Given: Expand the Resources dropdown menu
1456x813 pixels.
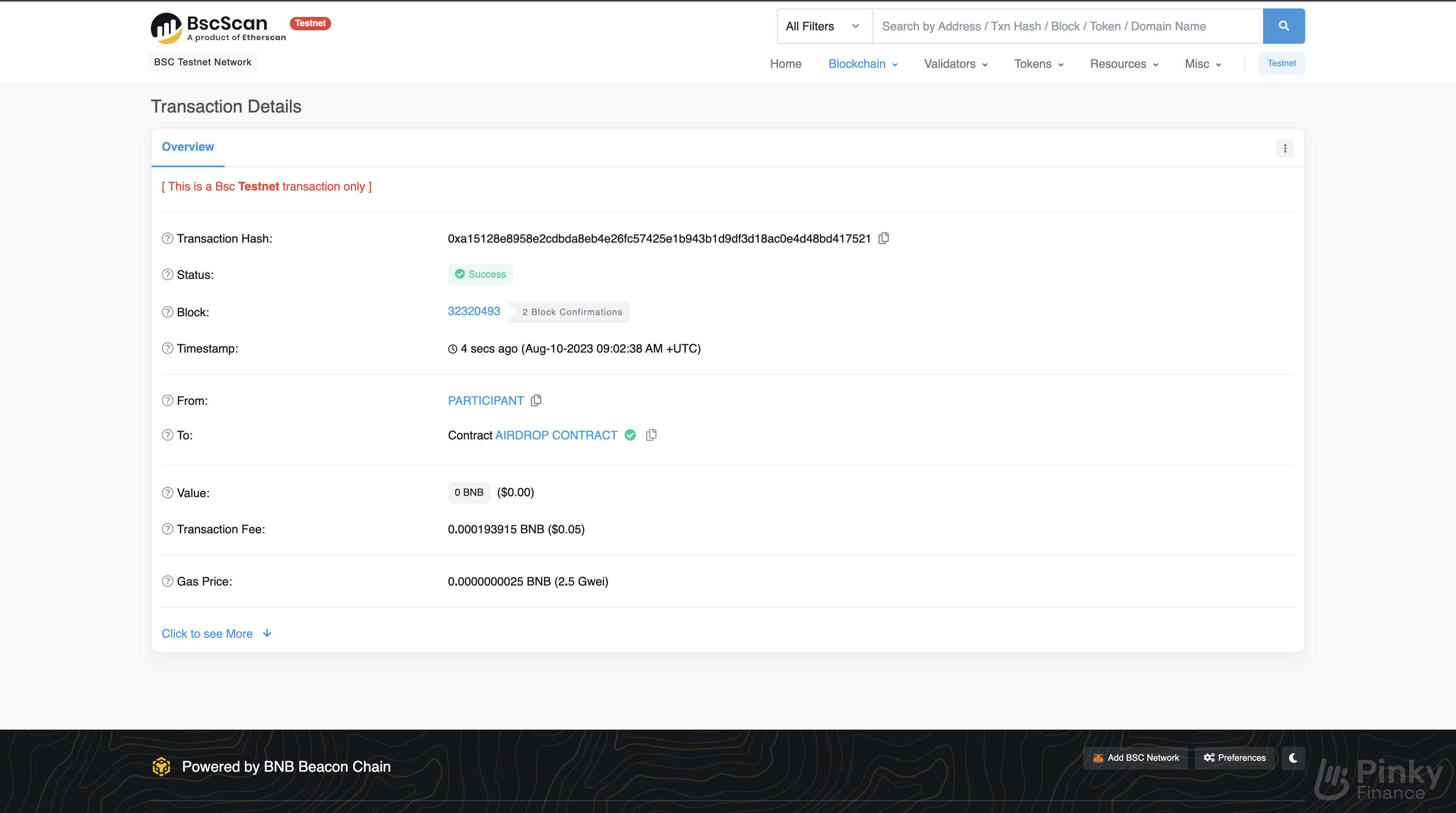Looking at the screenshot, I should coord(1122,64).
